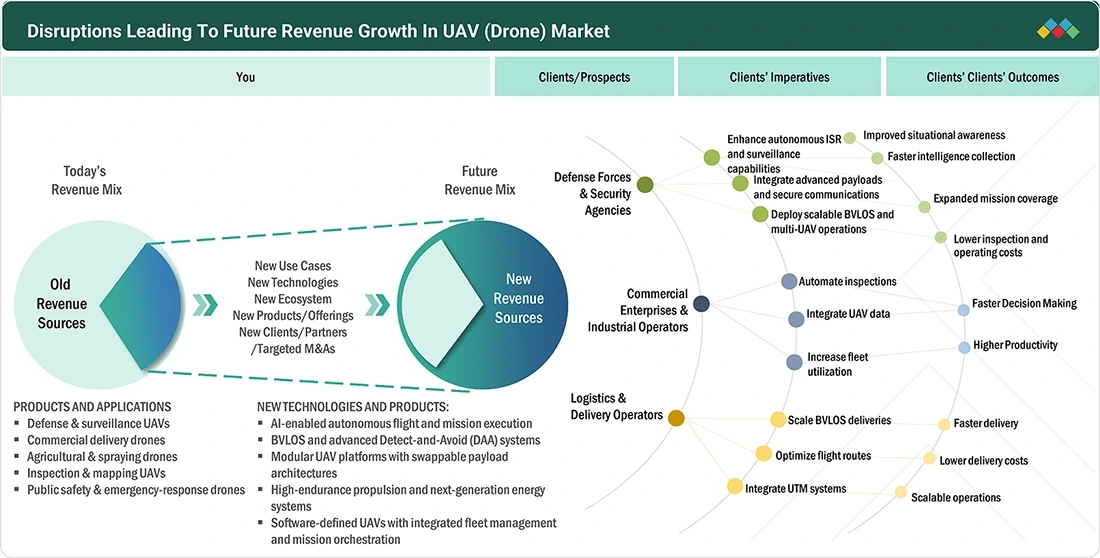
Task: Click "Integrate UTM systems" imperative label
Action: tap(796, 489)
